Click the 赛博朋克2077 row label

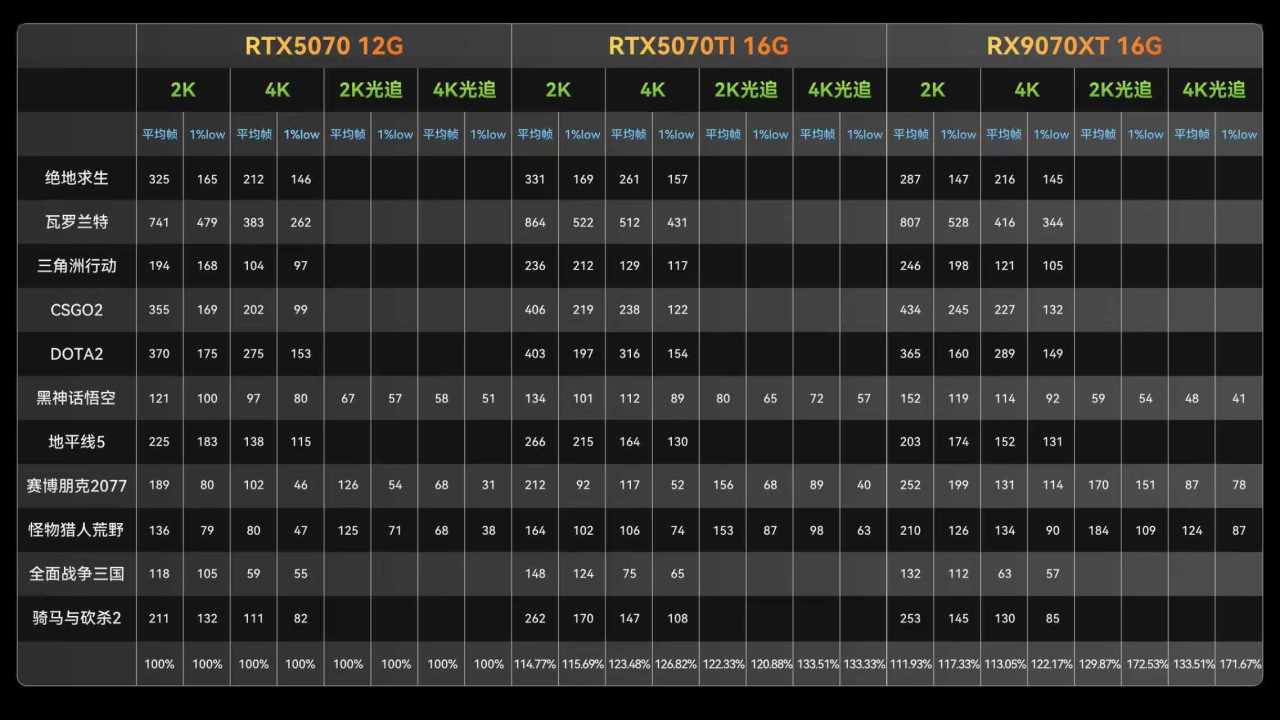[x=77, y=486]
